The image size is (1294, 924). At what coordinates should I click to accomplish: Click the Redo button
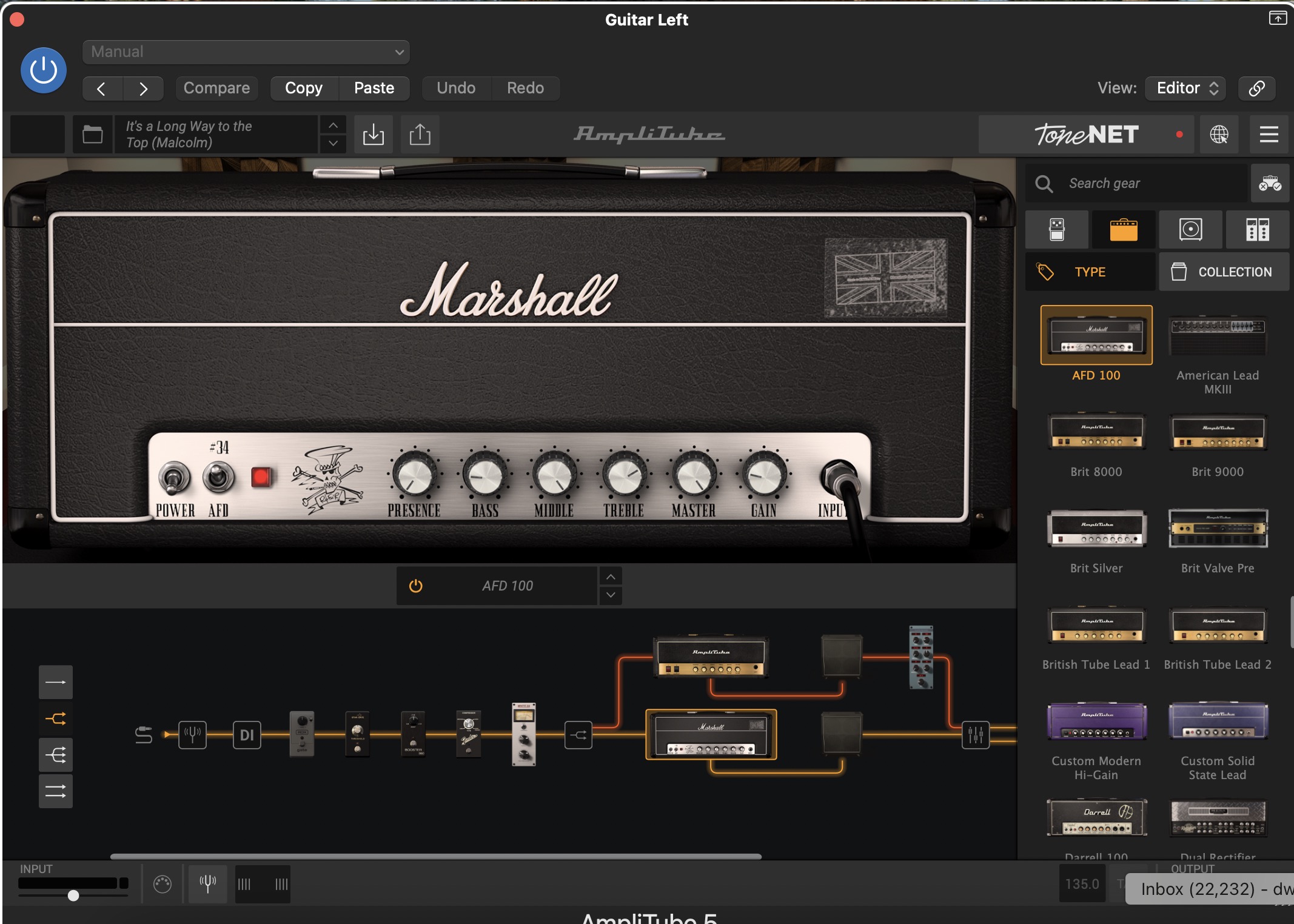click(525, 89)
